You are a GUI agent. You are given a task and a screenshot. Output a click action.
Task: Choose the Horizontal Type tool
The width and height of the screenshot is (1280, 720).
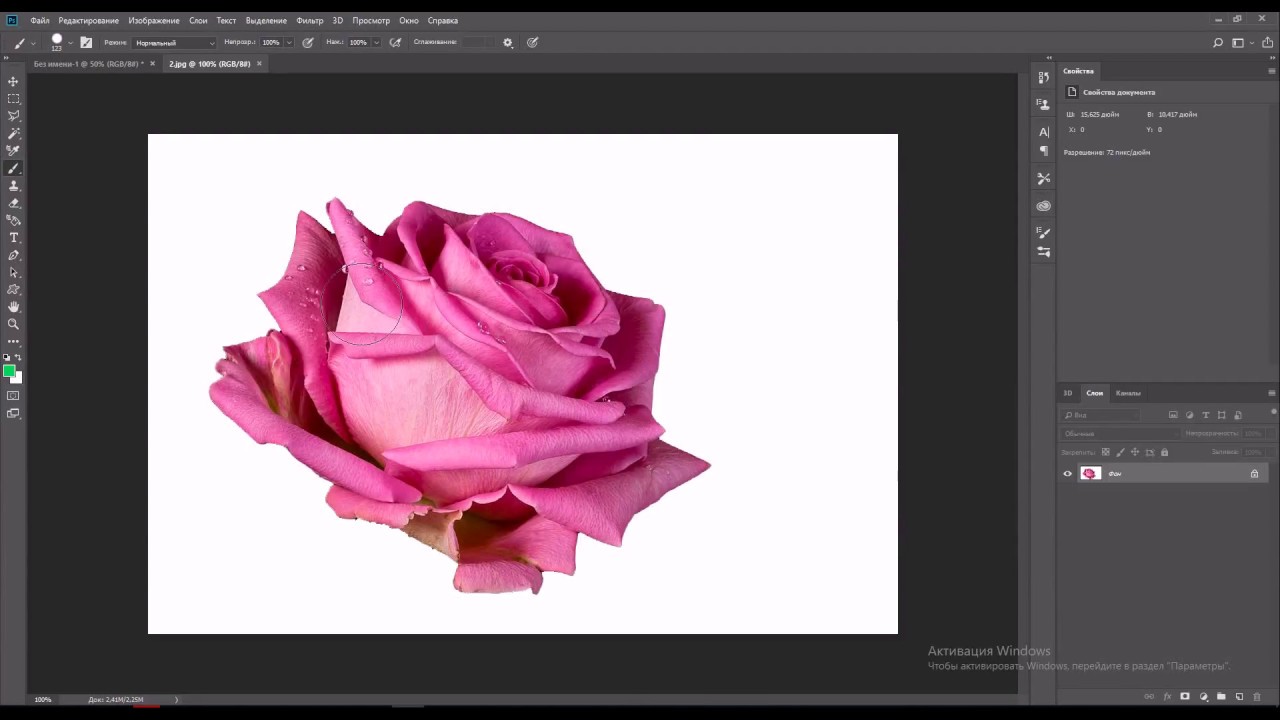[x=14, y=237]
